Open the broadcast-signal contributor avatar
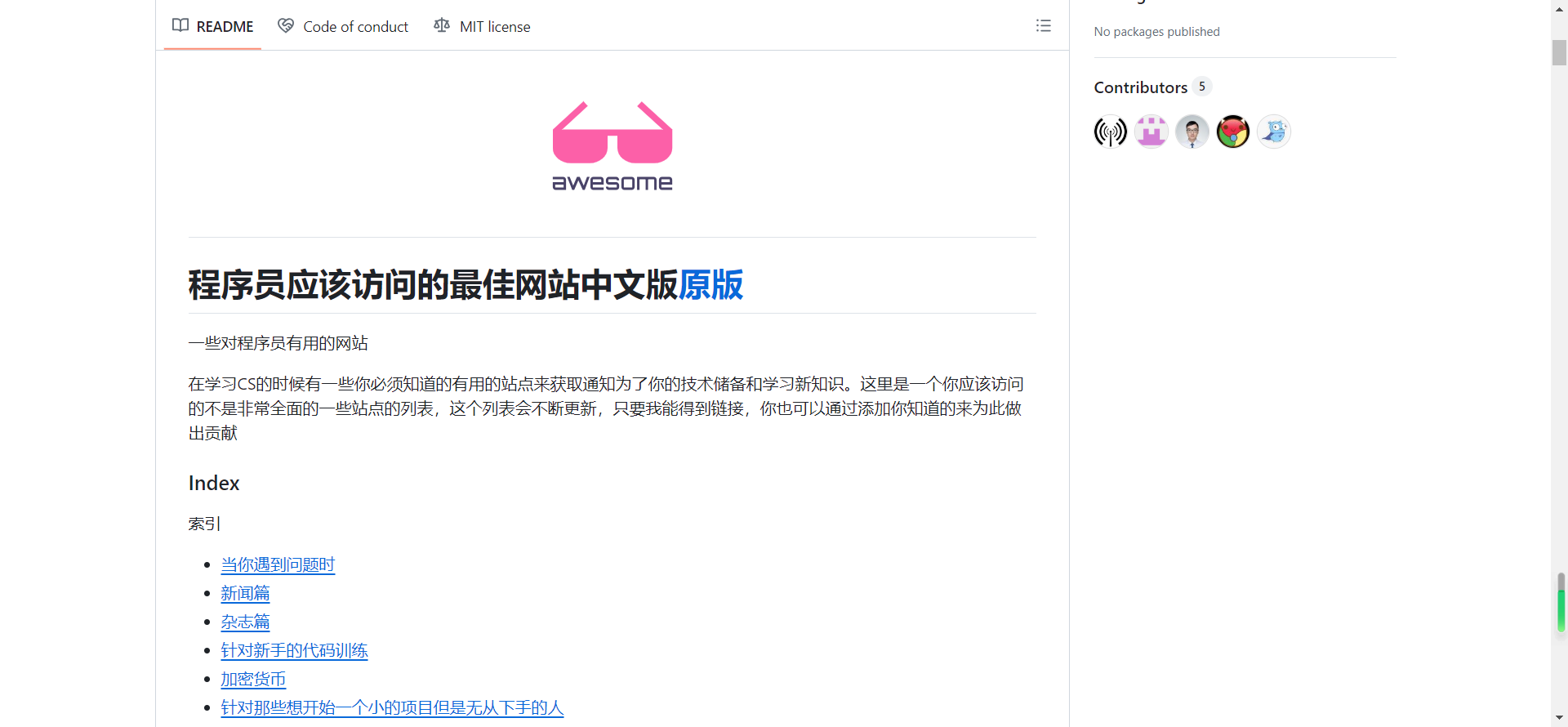 (x=1111, y=132)
